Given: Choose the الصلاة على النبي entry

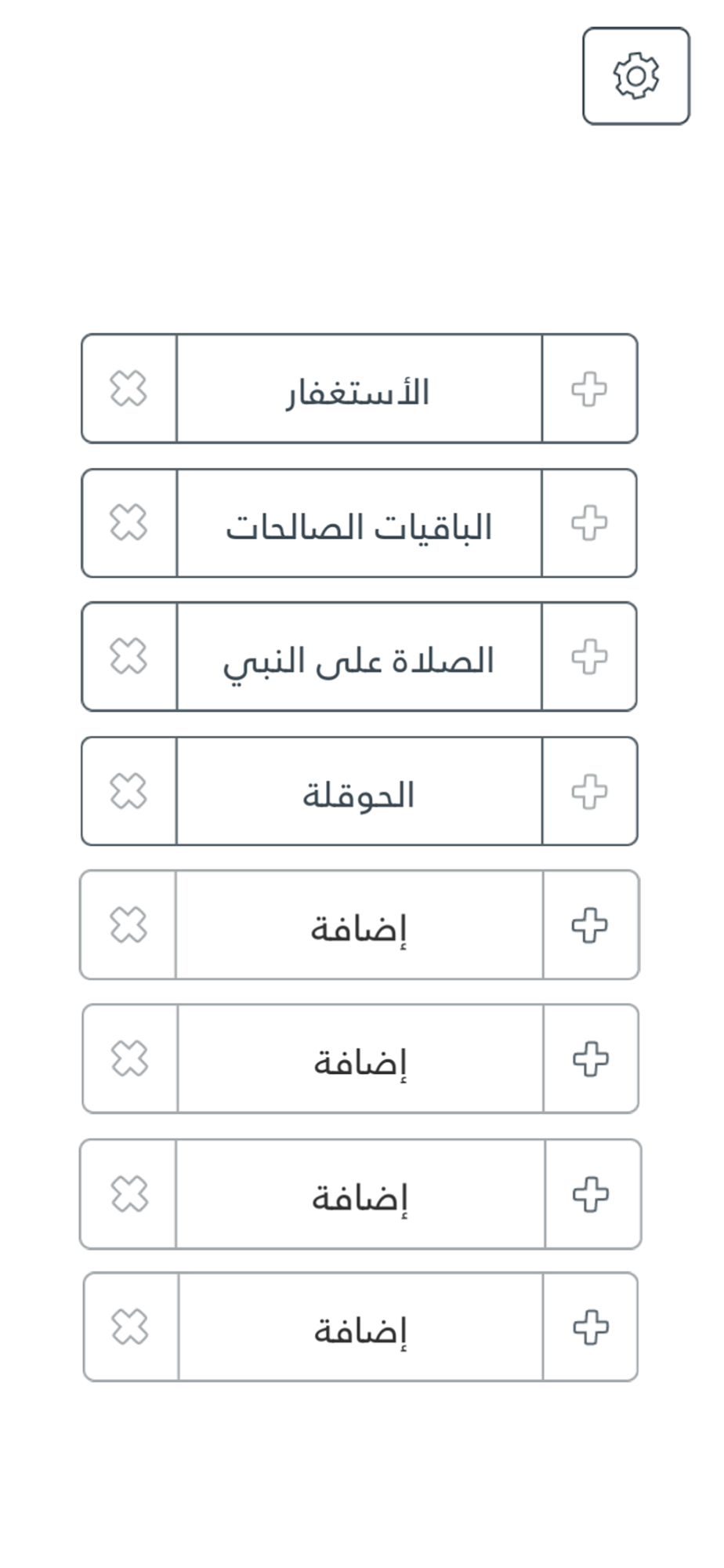Looking at the screenshot, I should coord(359,657).
